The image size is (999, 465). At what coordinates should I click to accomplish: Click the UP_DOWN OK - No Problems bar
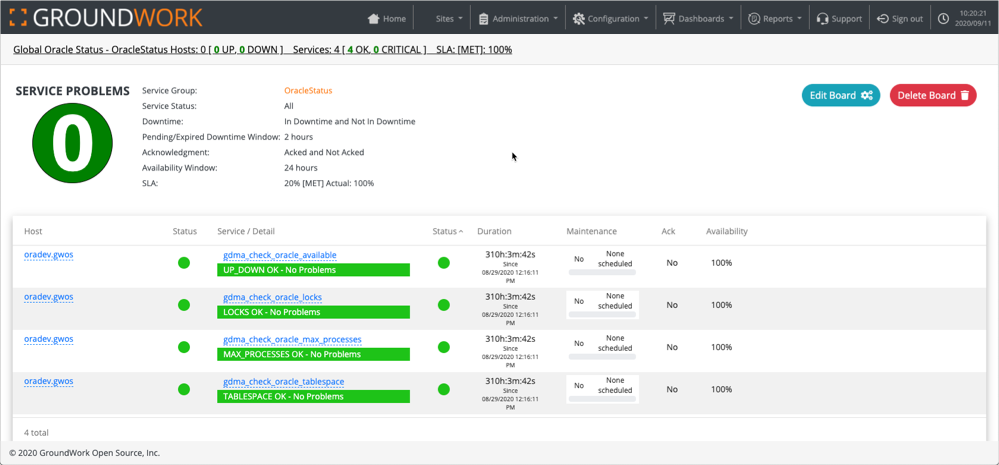tap(313, 270)
